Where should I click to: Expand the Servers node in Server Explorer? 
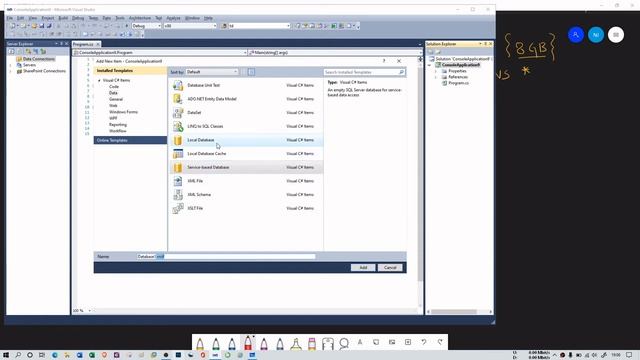[x=11, y=65]
